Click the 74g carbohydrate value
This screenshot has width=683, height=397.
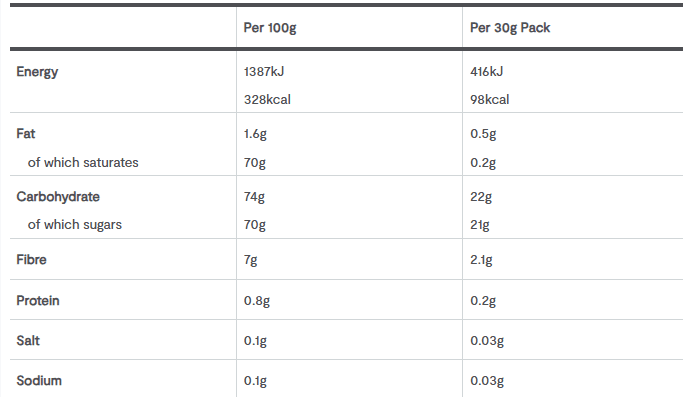click(x=254, y=197)
